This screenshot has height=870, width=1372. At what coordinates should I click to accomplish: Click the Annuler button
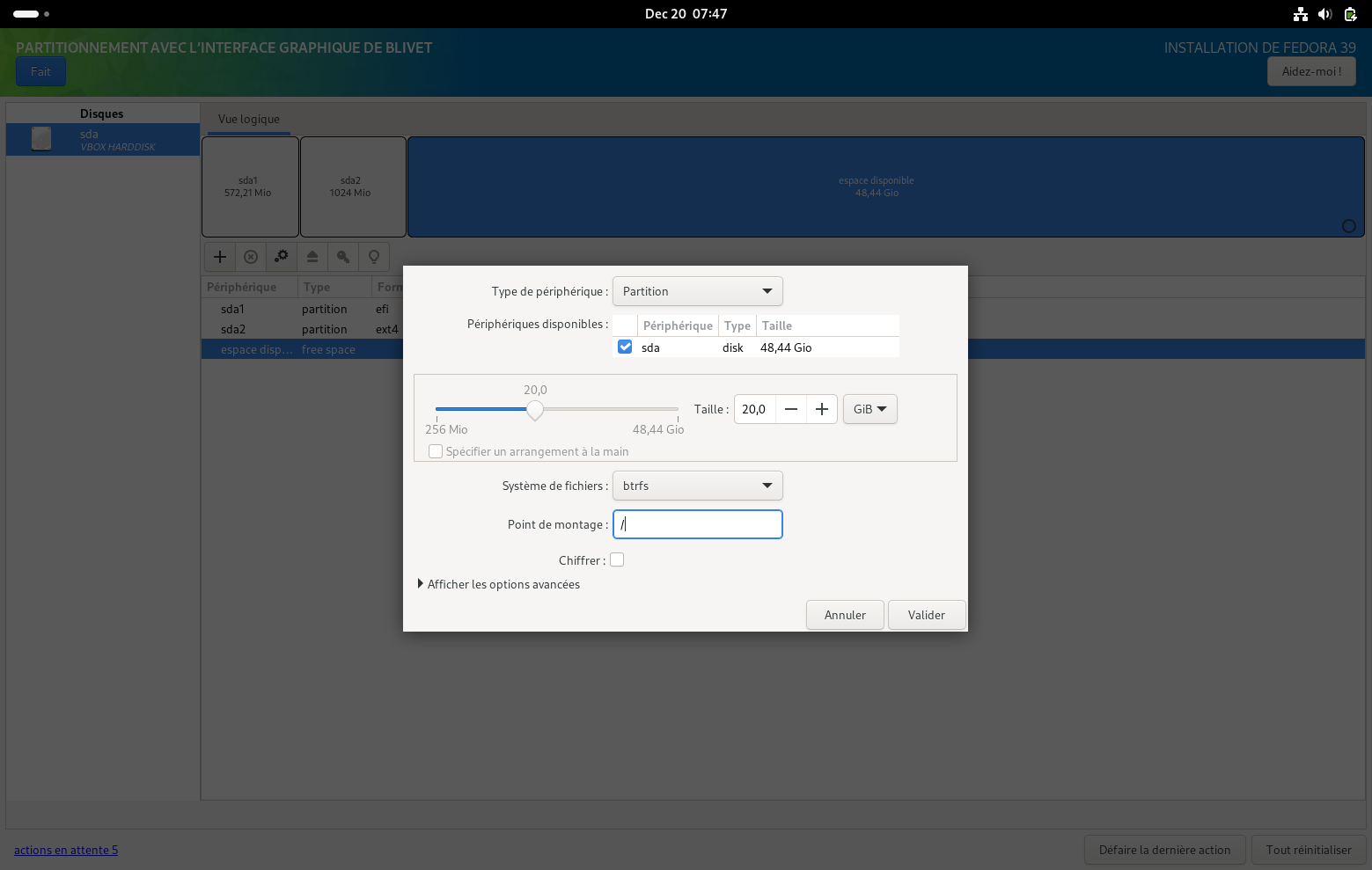[845, 615]
